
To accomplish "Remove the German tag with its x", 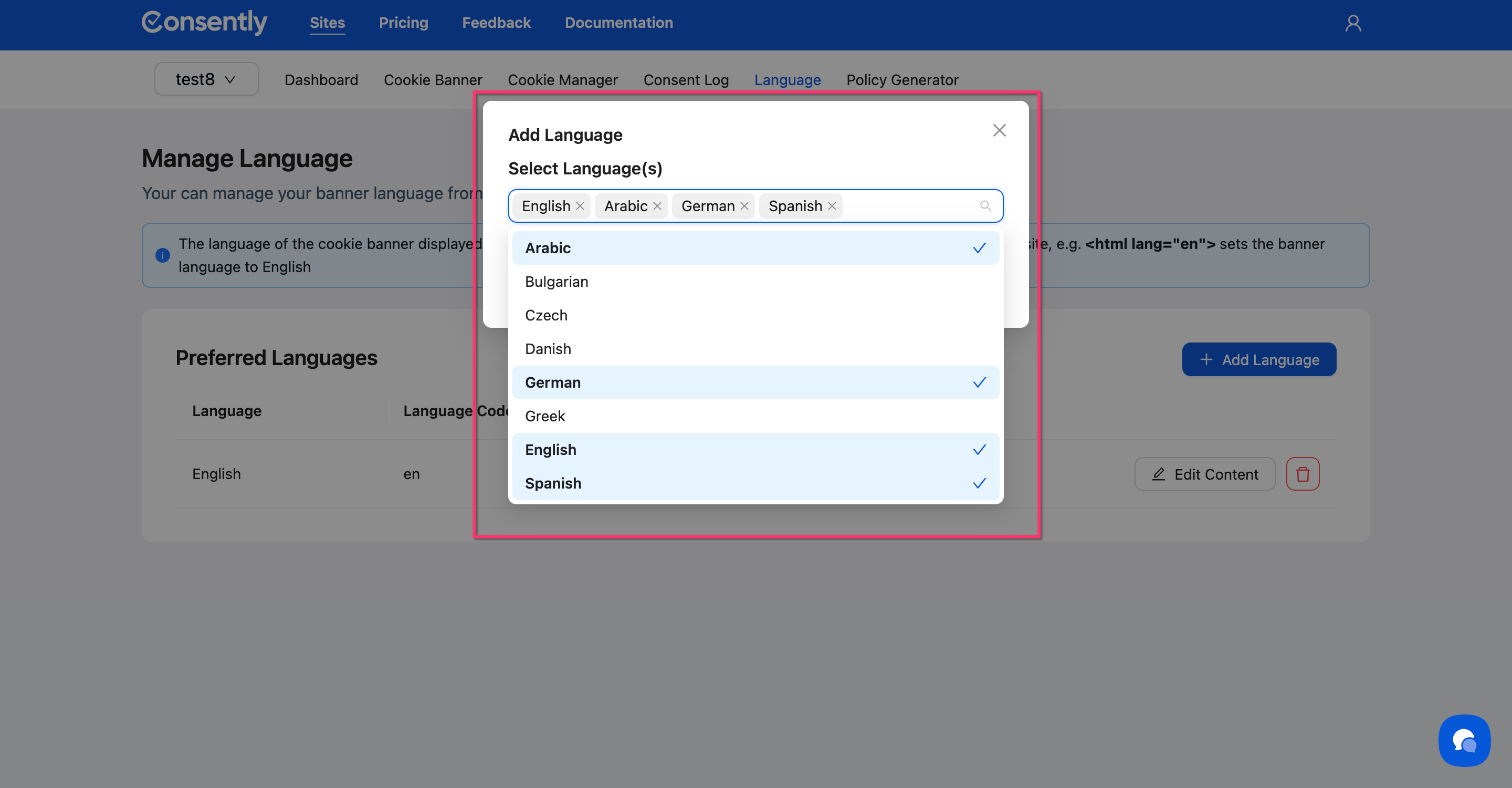I will coord(744,206).
